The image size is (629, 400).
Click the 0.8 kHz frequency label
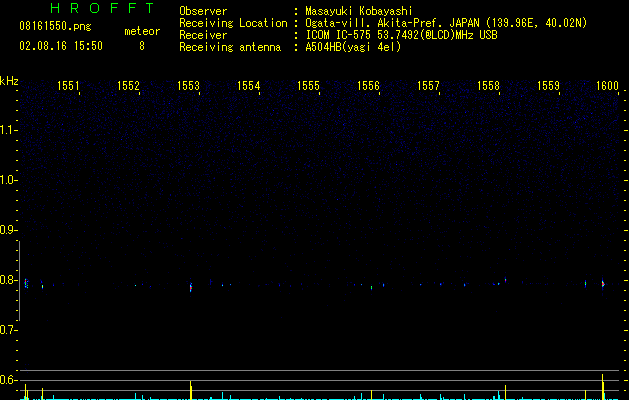coord(8,280)
